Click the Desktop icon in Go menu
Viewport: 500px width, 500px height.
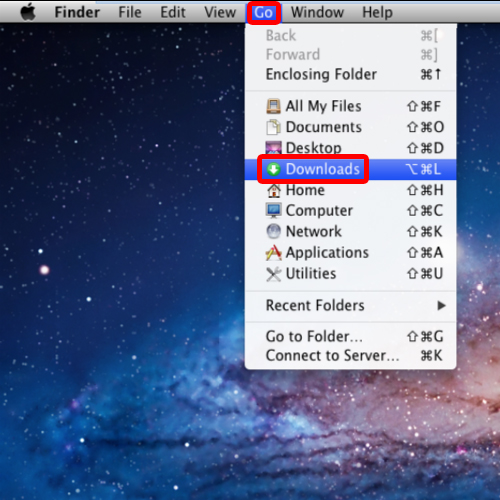273,147
